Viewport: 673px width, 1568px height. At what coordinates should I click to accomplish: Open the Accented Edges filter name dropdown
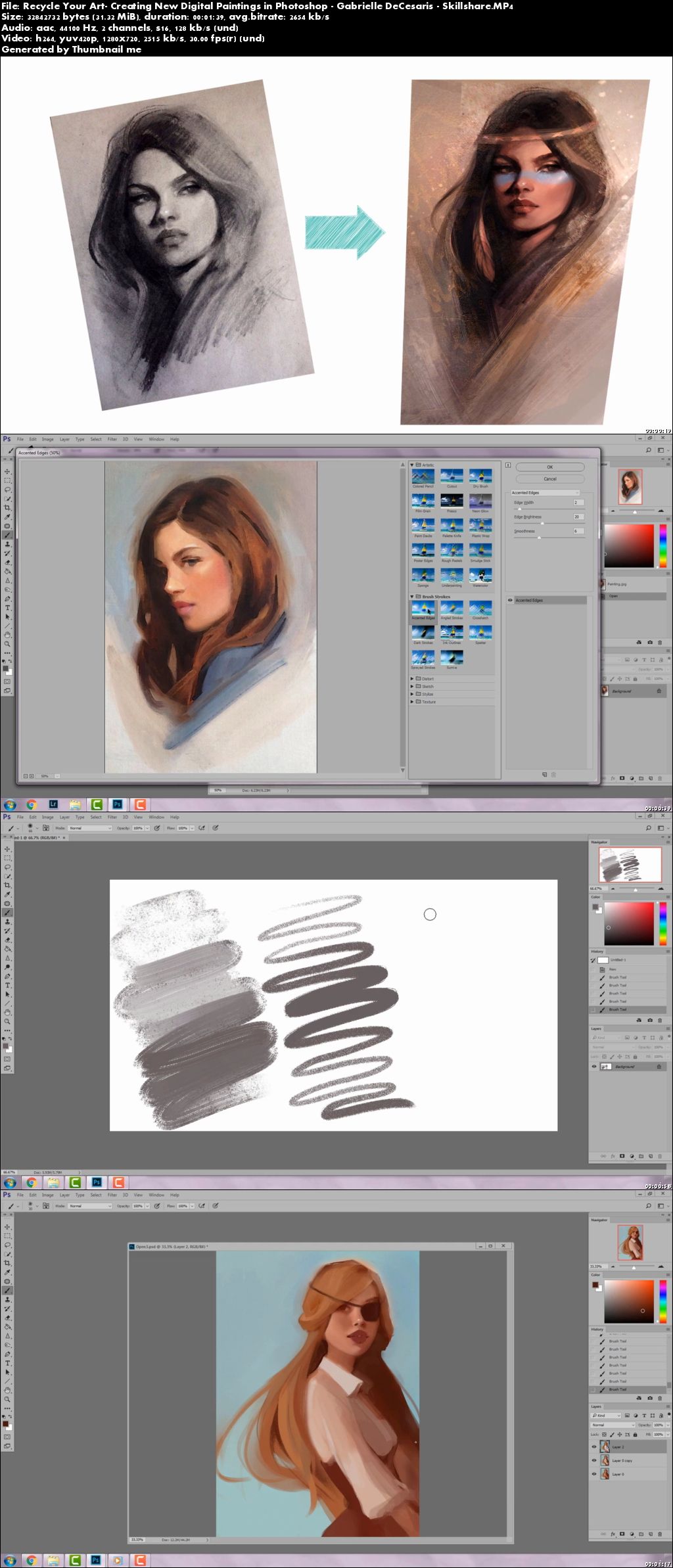[x=545, y=492]
